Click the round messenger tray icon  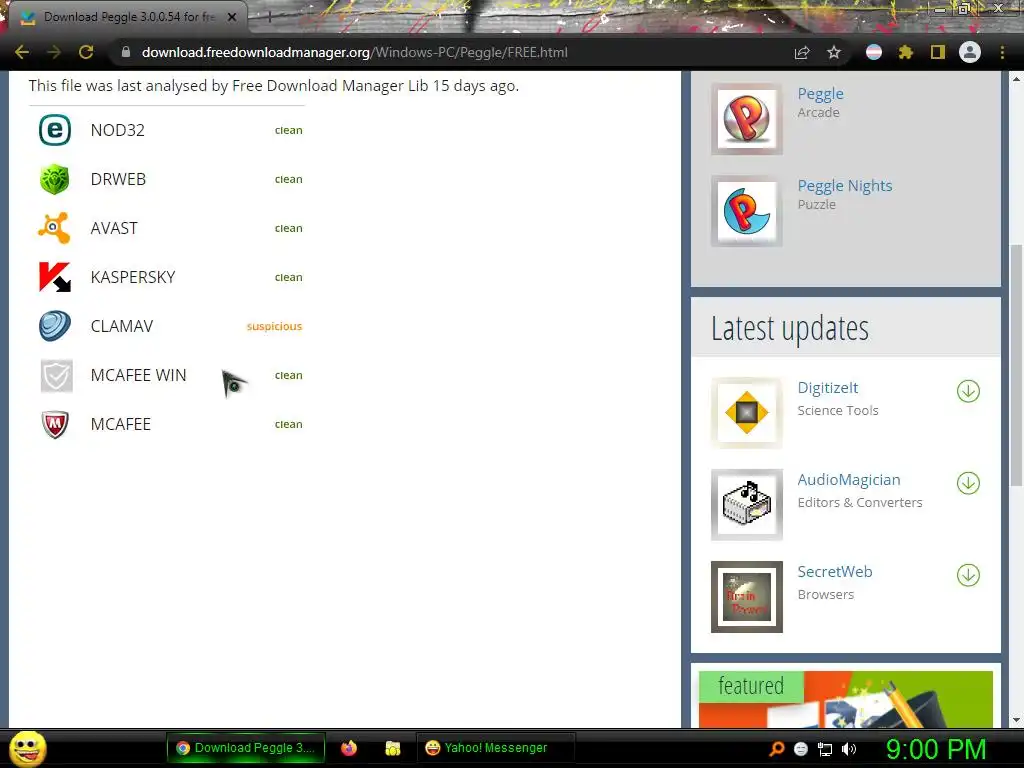[801, 749]
